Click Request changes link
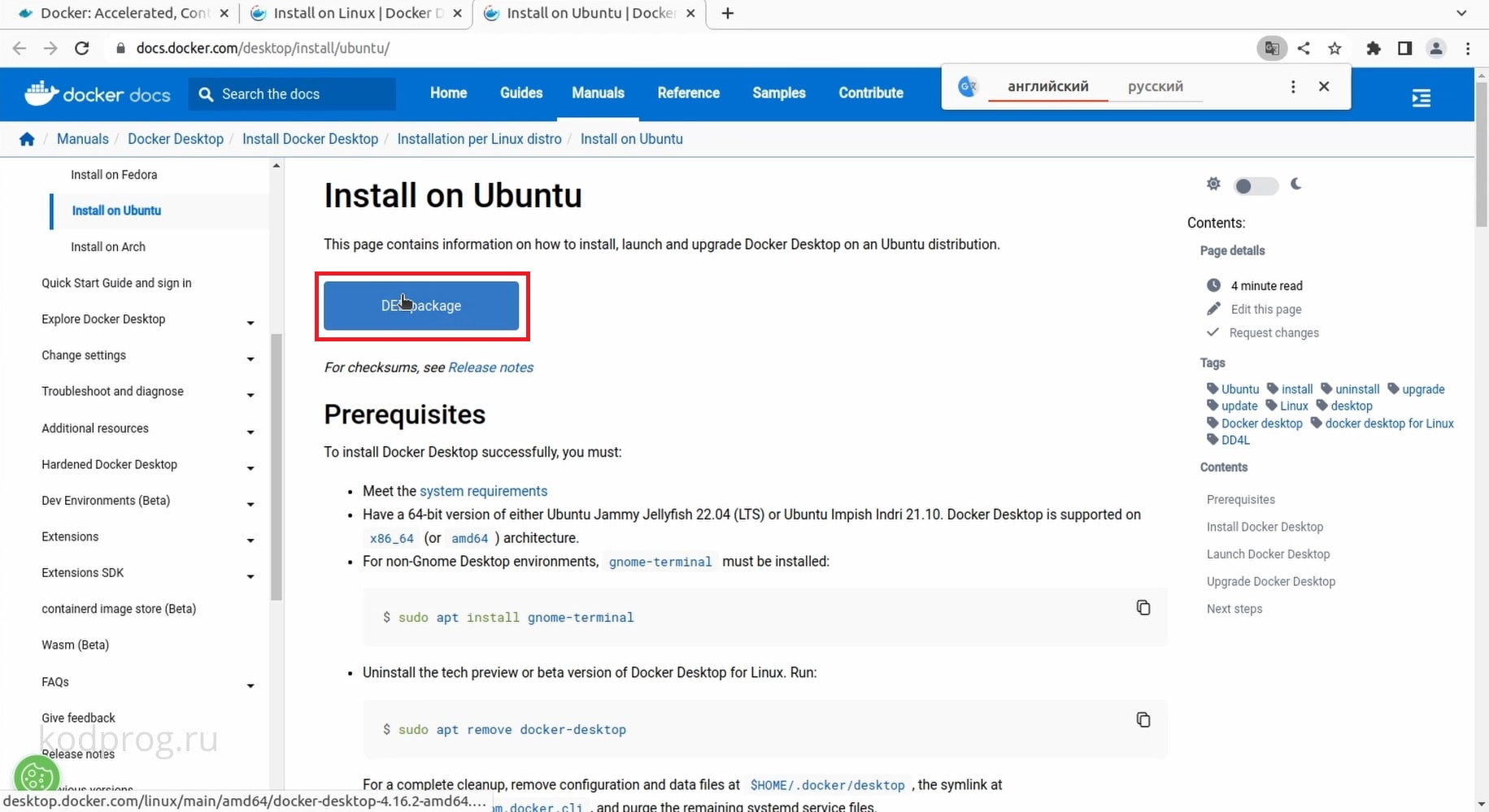Viewport: 1489px width, 812px height. (1273, 332)
